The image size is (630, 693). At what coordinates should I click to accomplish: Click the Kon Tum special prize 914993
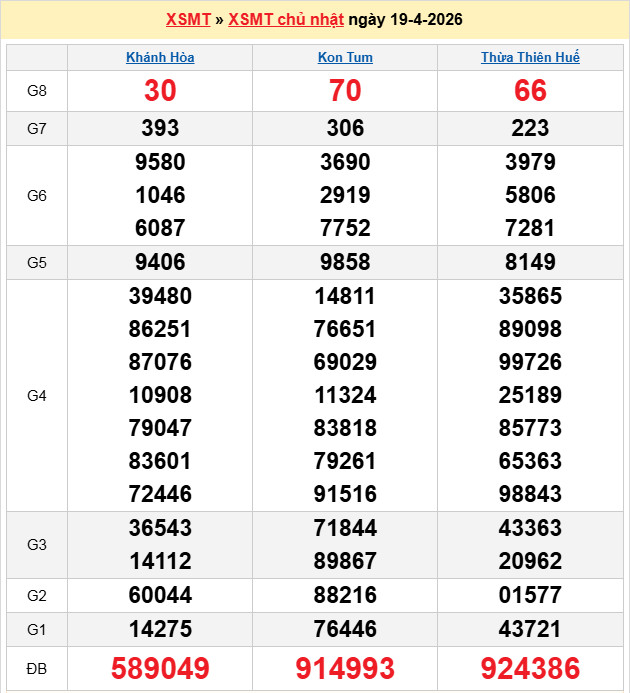pos(345,668)
